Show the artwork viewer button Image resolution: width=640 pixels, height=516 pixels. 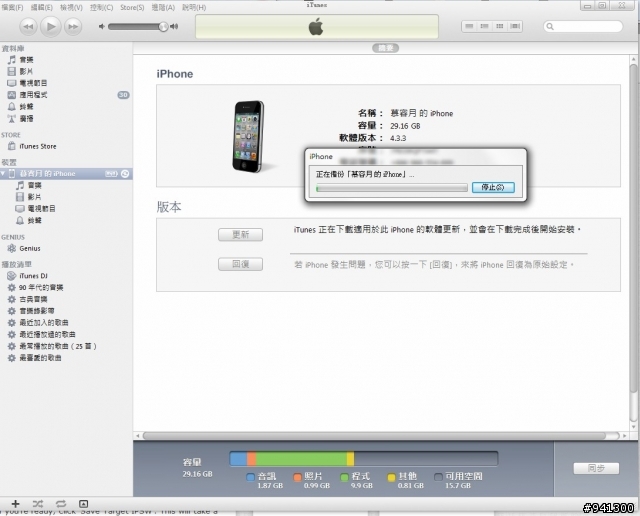pyautogui.click(x=83, y=504)
